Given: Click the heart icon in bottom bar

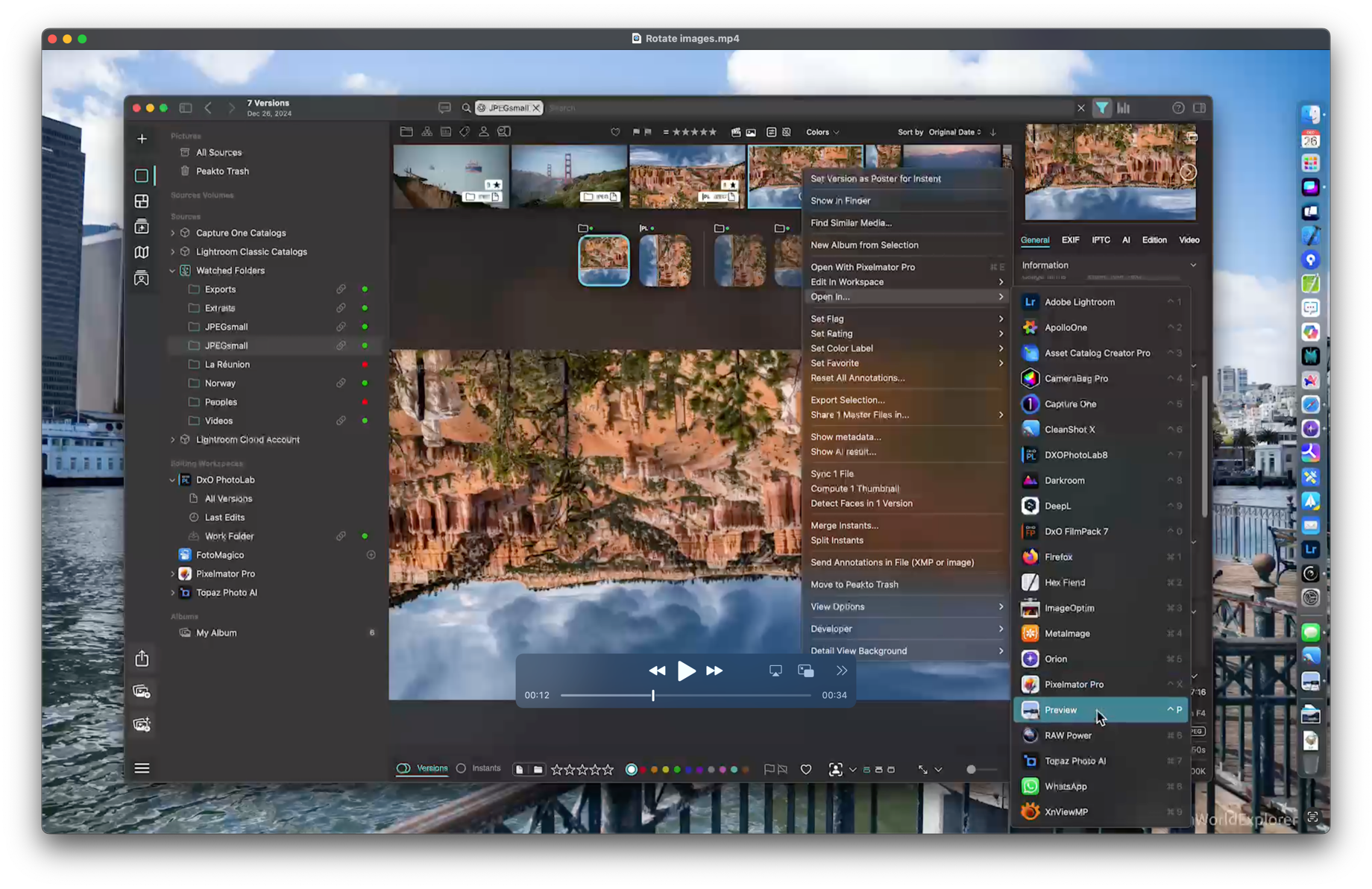Looking at the screenshot, I should (x=806, y=769).
